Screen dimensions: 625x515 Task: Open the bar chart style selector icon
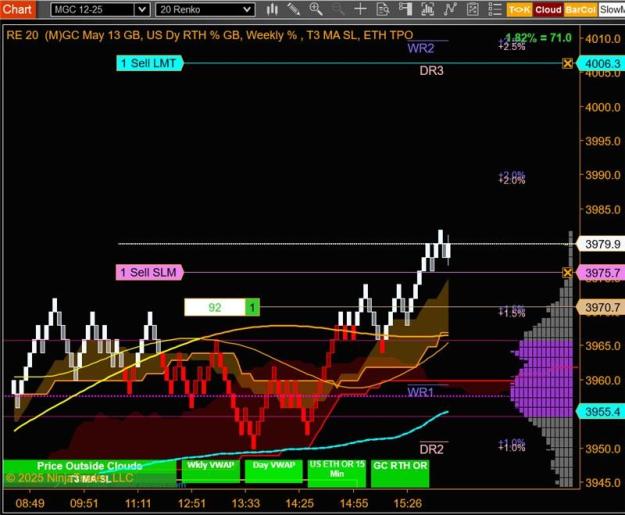(x=272, y=9)
